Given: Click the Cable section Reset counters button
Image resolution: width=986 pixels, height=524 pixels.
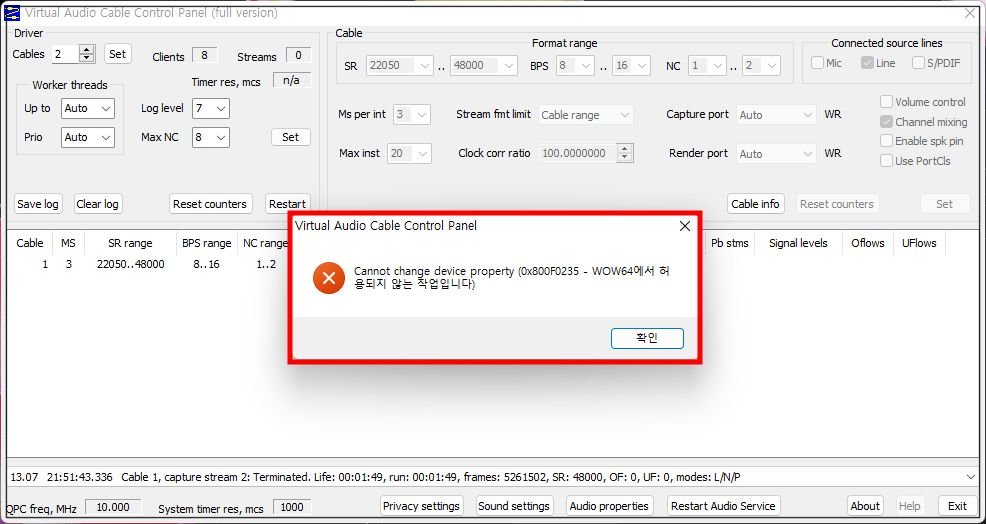Looking at the screenshot, I should (836, 204).
